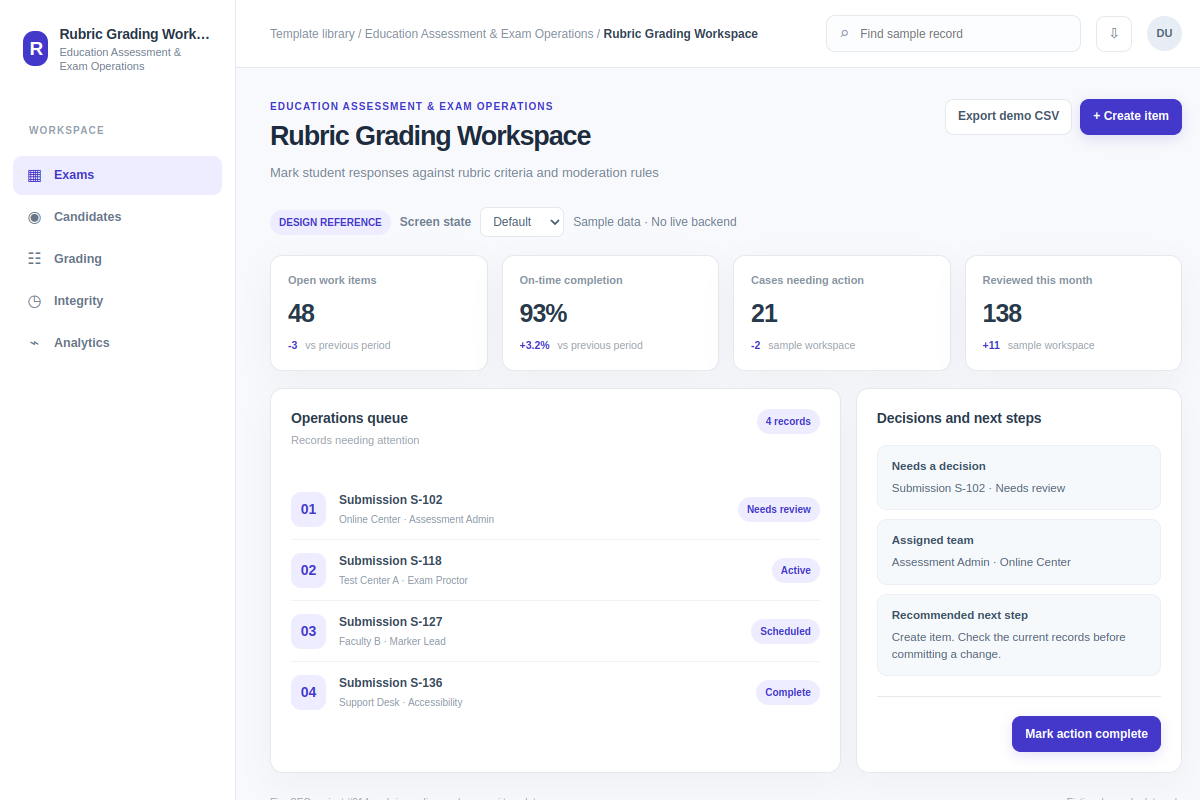Click the Analytics pulse icon in sidebar
The width and height of the screenshot is (1200, 800).
34,343
